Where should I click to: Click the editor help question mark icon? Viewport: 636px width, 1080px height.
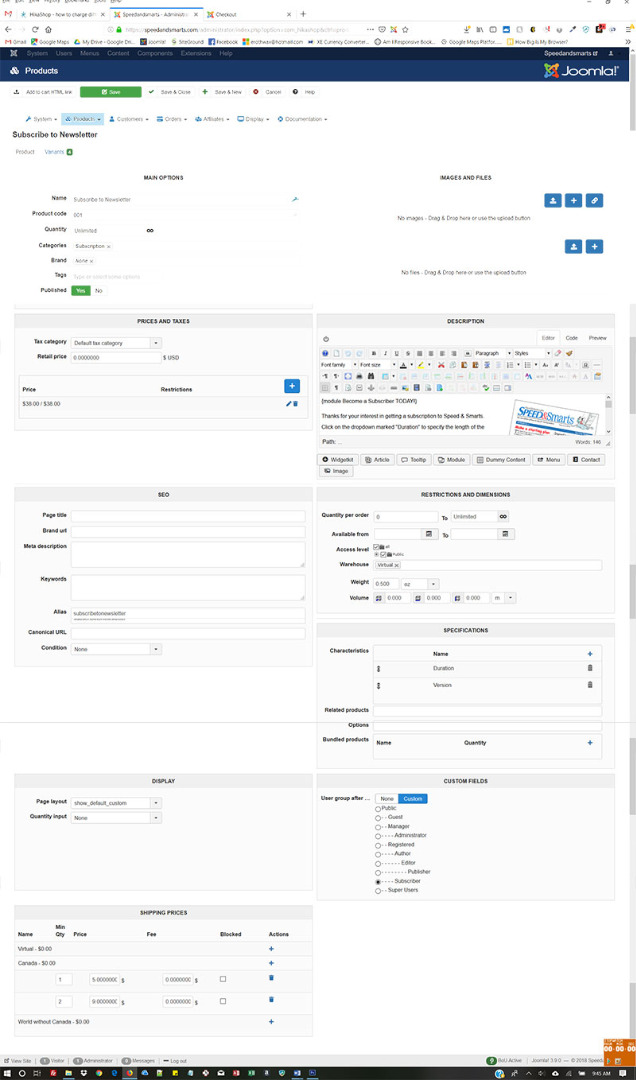click(x=325, y=353)
